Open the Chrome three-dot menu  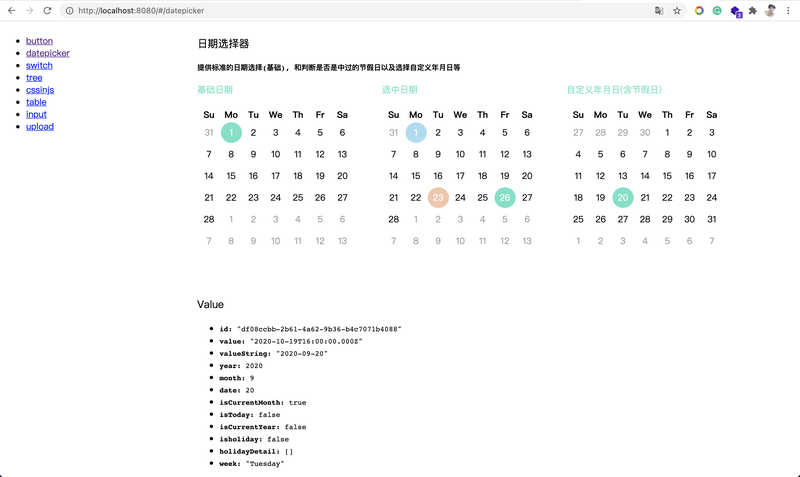[x=788, y=10]
